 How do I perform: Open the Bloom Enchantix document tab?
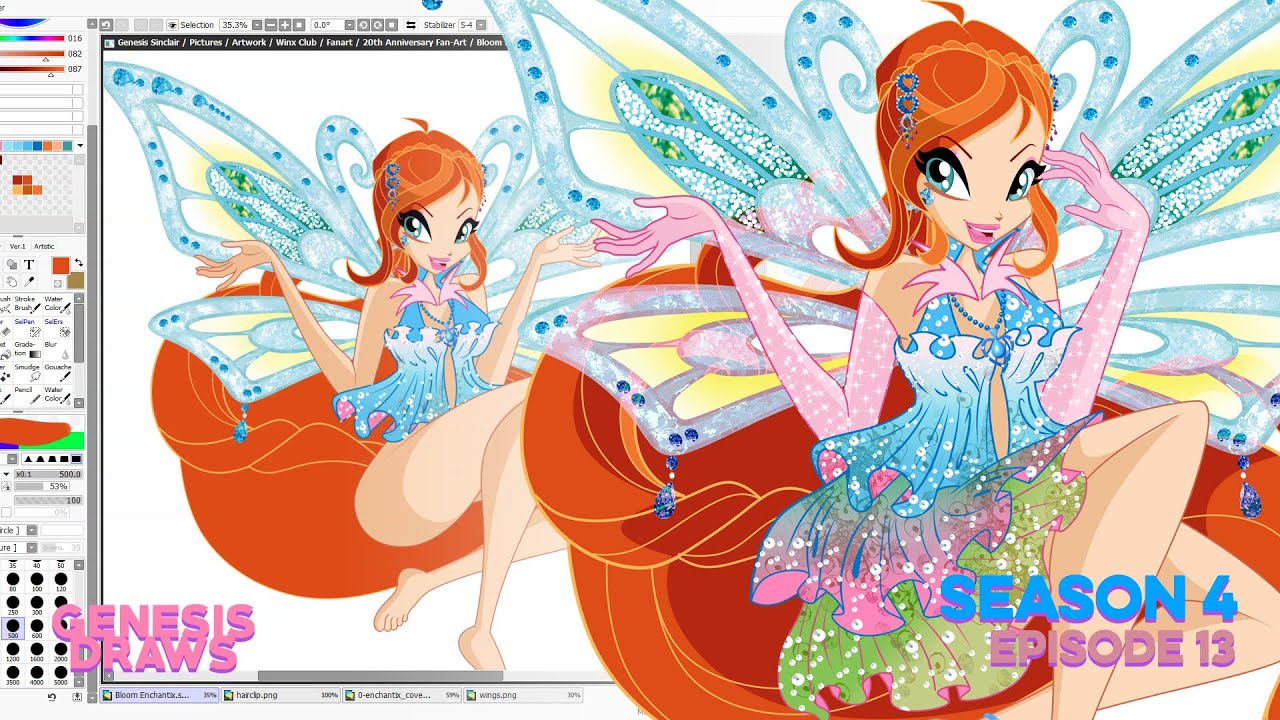tap(160, 694)
